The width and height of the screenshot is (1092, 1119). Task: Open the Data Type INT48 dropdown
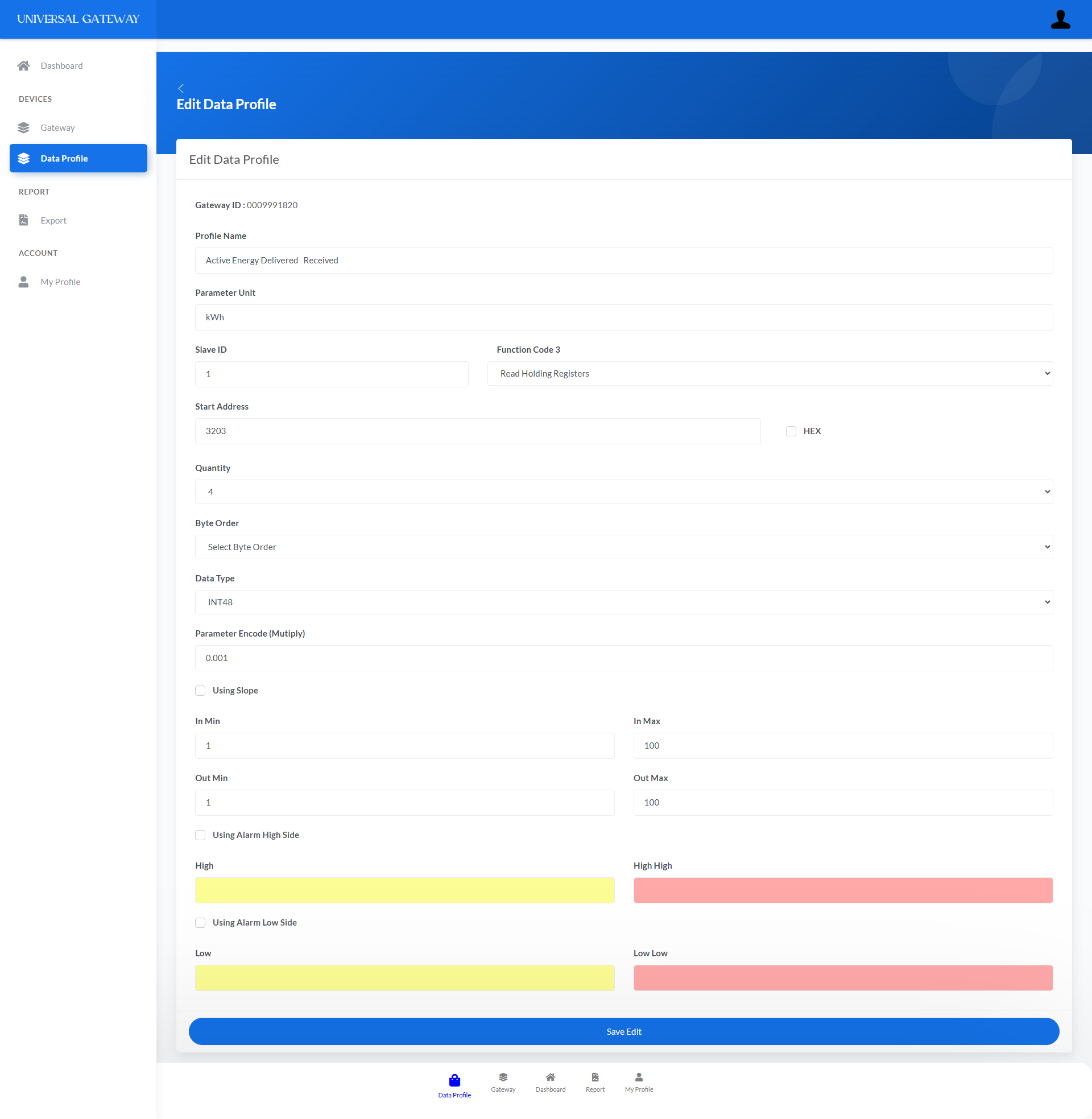(x=623, y=602)
